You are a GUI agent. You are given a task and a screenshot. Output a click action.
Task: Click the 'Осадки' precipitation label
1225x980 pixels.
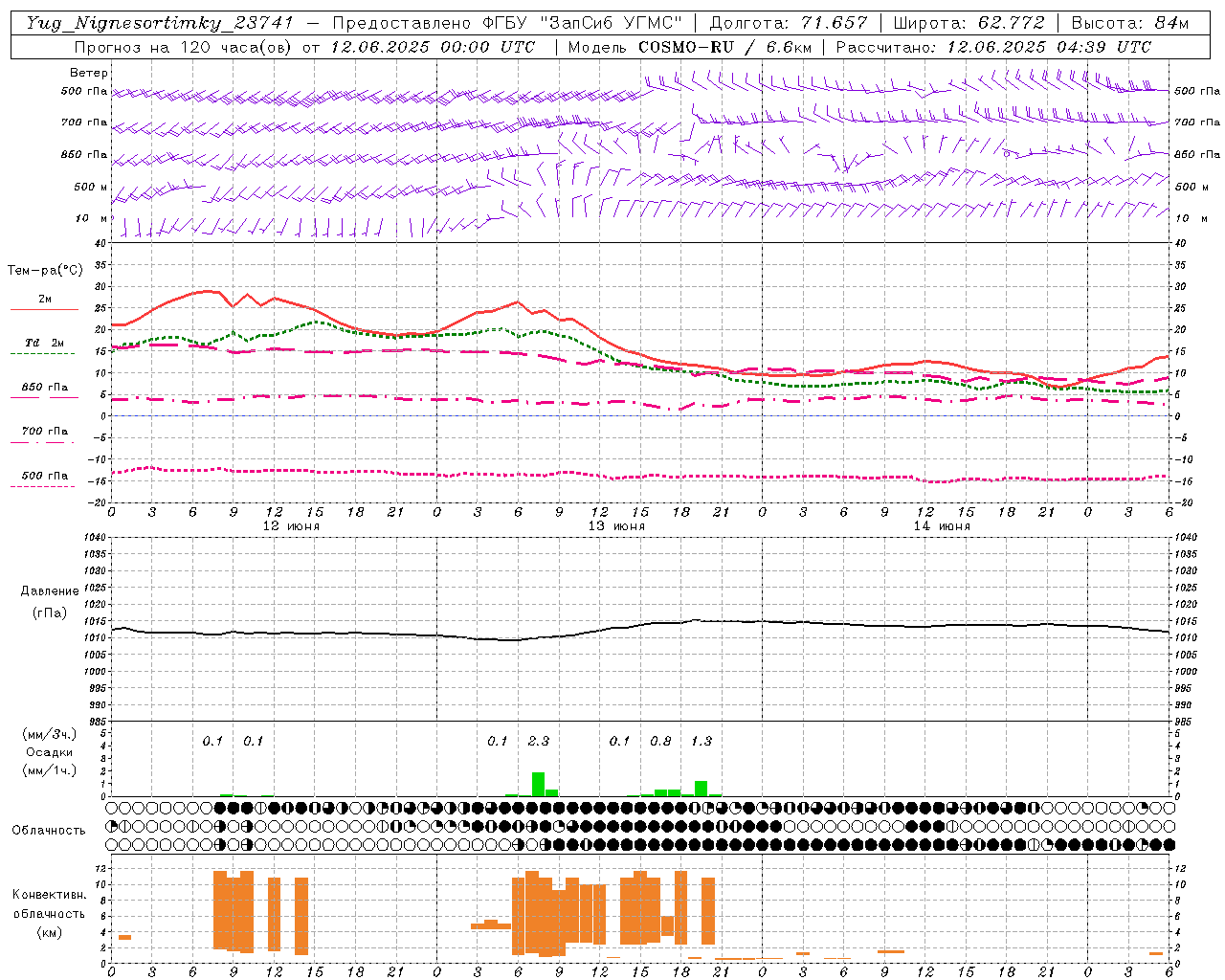pyautogui.click(x=50, y=752)
